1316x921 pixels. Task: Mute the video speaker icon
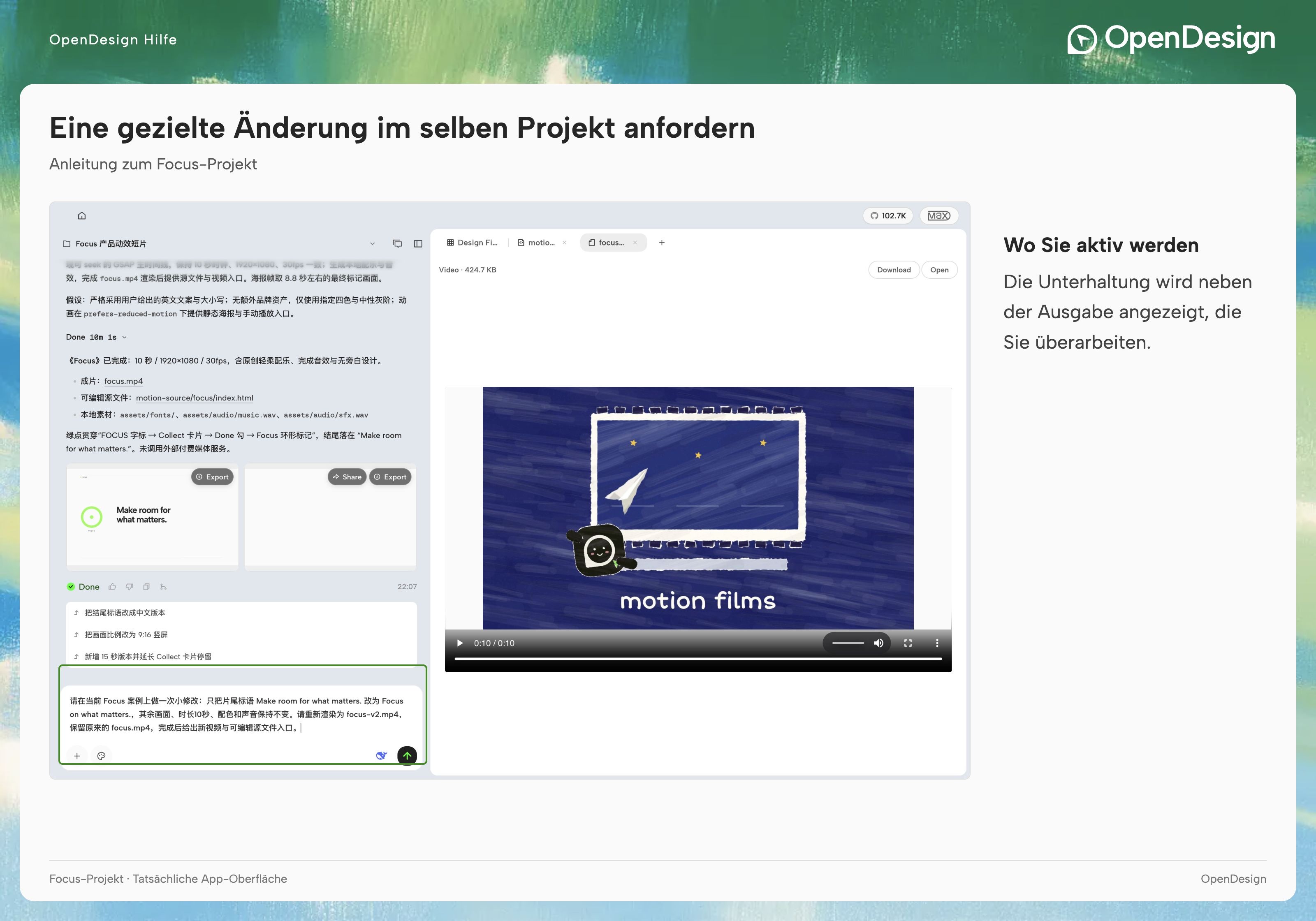879,643
